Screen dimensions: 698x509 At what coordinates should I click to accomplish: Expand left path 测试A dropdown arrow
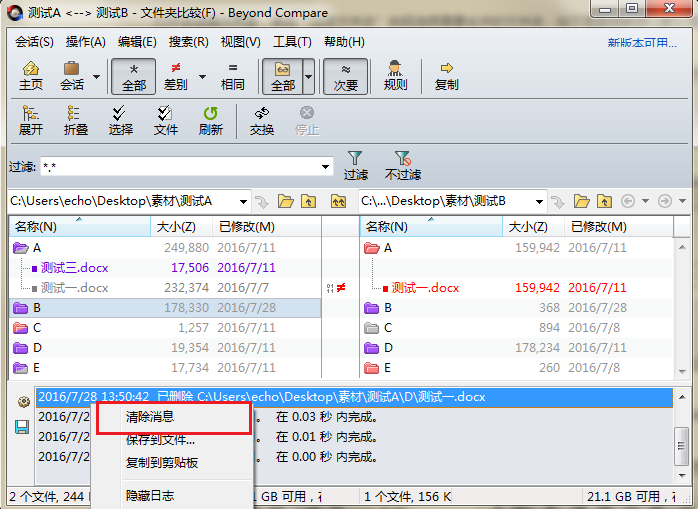[243, 202]
